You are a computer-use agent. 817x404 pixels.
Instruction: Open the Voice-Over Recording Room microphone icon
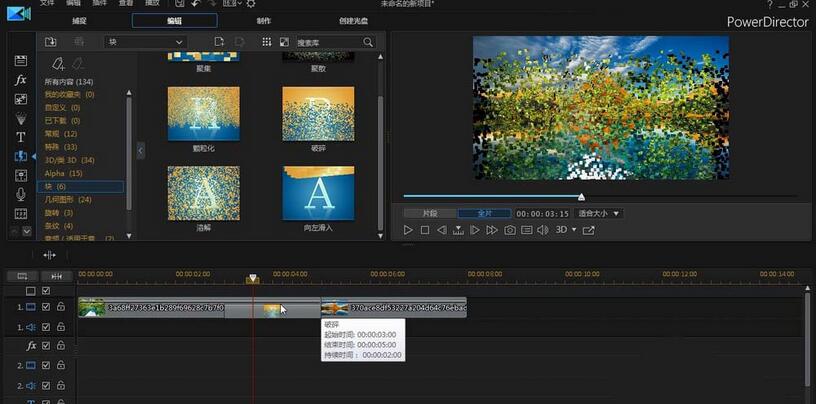coord(20,194)
